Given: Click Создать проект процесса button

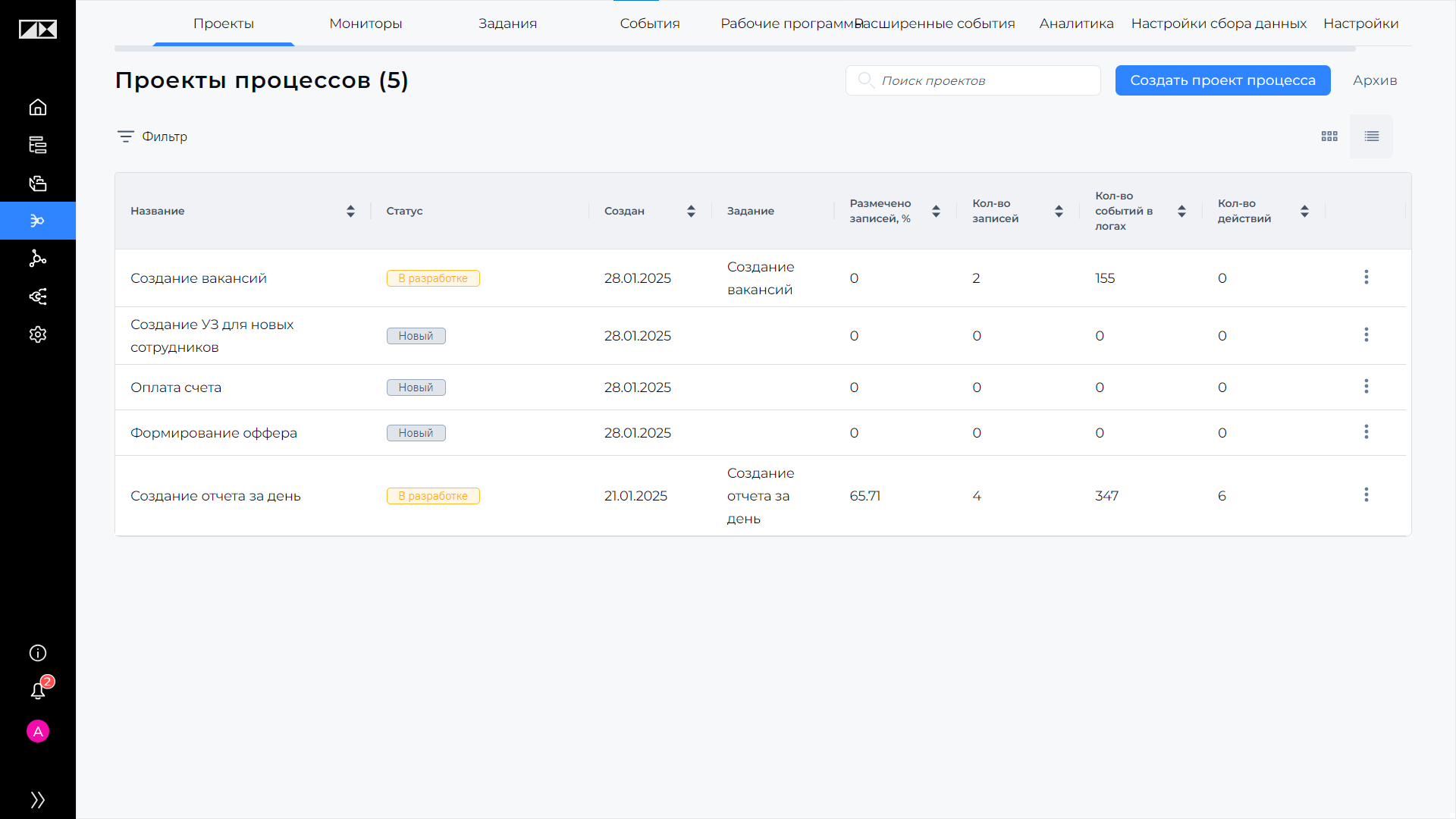Looking at the screenshot, I should tap(1222, 80).
